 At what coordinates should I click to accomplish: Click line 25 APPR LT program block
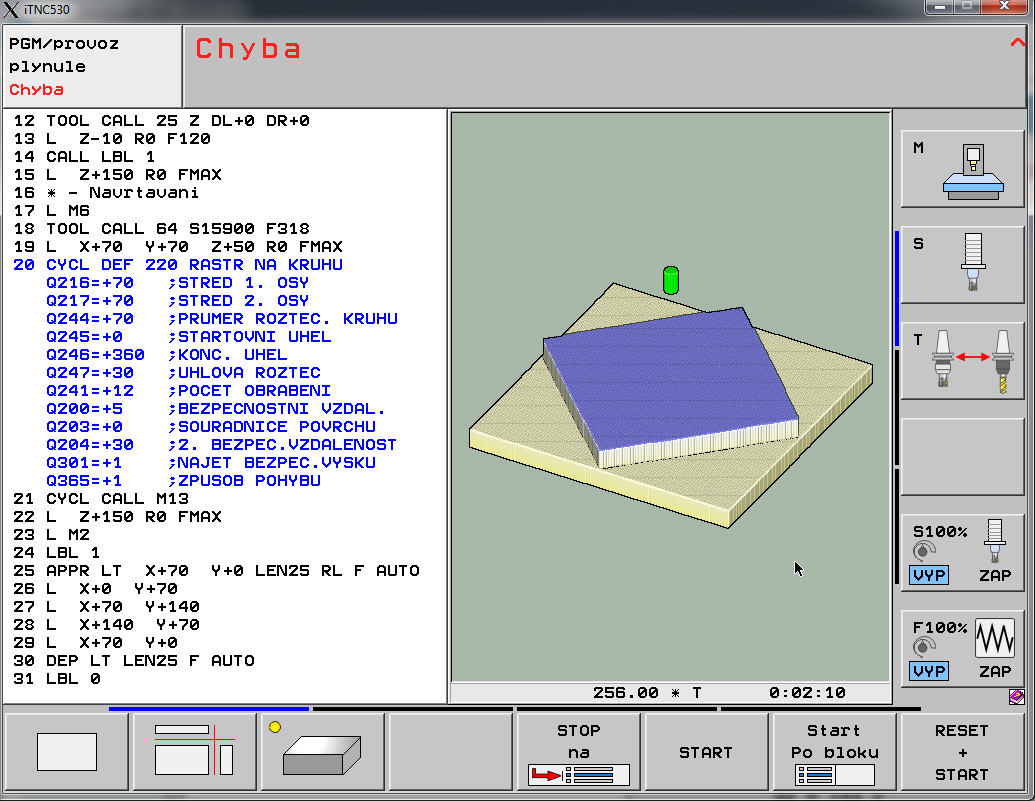coord(232,571)
